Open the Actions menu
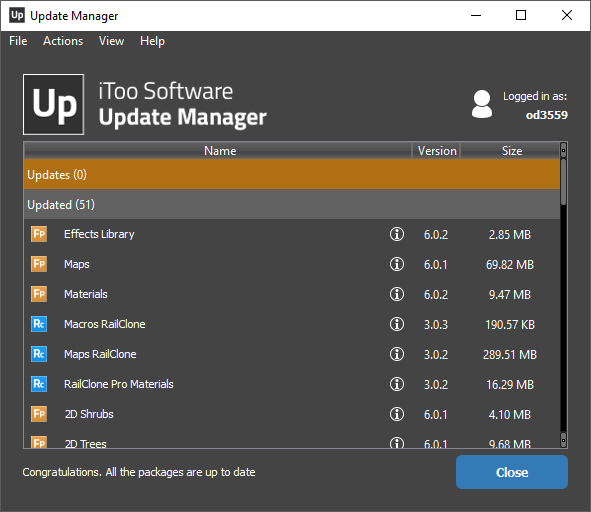Viewport: 591px width, 512px height. (x=63, y=41)
